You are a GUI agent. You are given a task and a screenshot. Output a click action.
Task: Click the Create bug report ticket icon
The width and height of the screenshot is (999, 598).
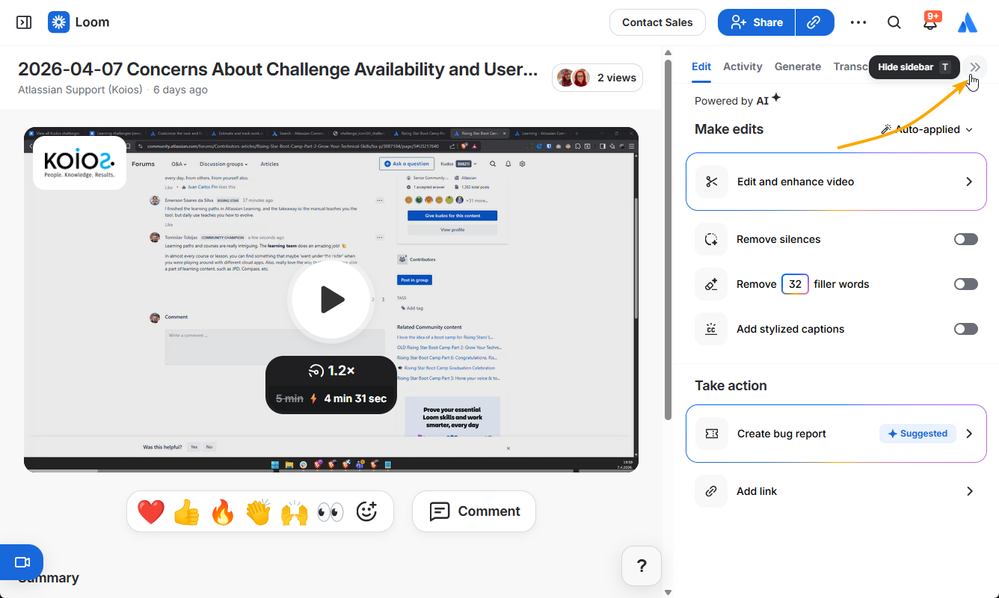tap(712, 434)
